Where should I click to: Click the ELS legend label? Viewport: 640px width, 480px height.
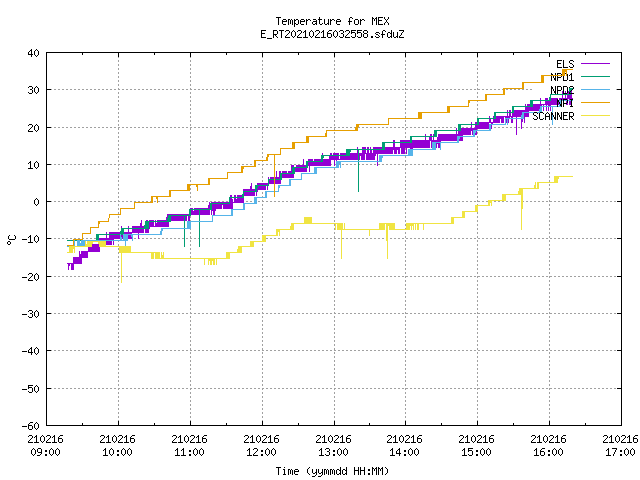pos(565,64)
